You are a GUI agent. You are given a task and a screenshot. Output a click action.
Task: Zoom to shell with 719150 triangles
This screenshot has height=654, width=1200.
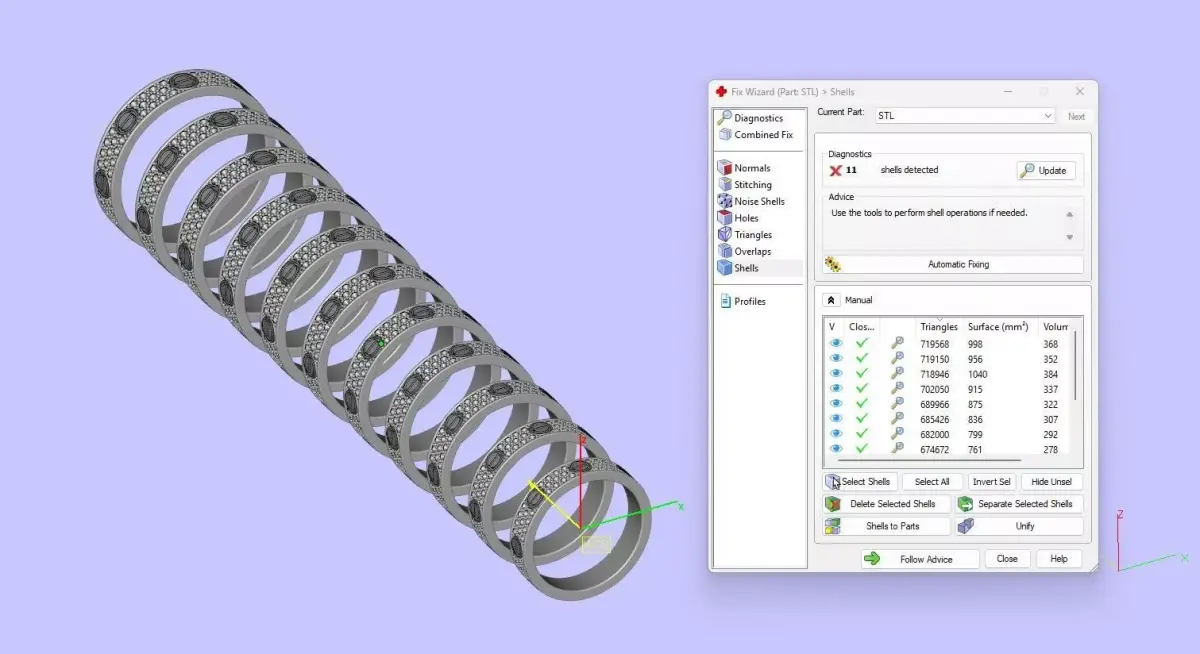[x=898, y=358]
